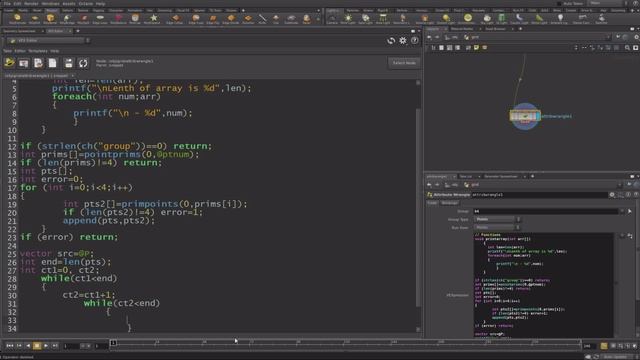Add an Area Light from the shelf
640x360 pixels.
[x=383, y=19]
